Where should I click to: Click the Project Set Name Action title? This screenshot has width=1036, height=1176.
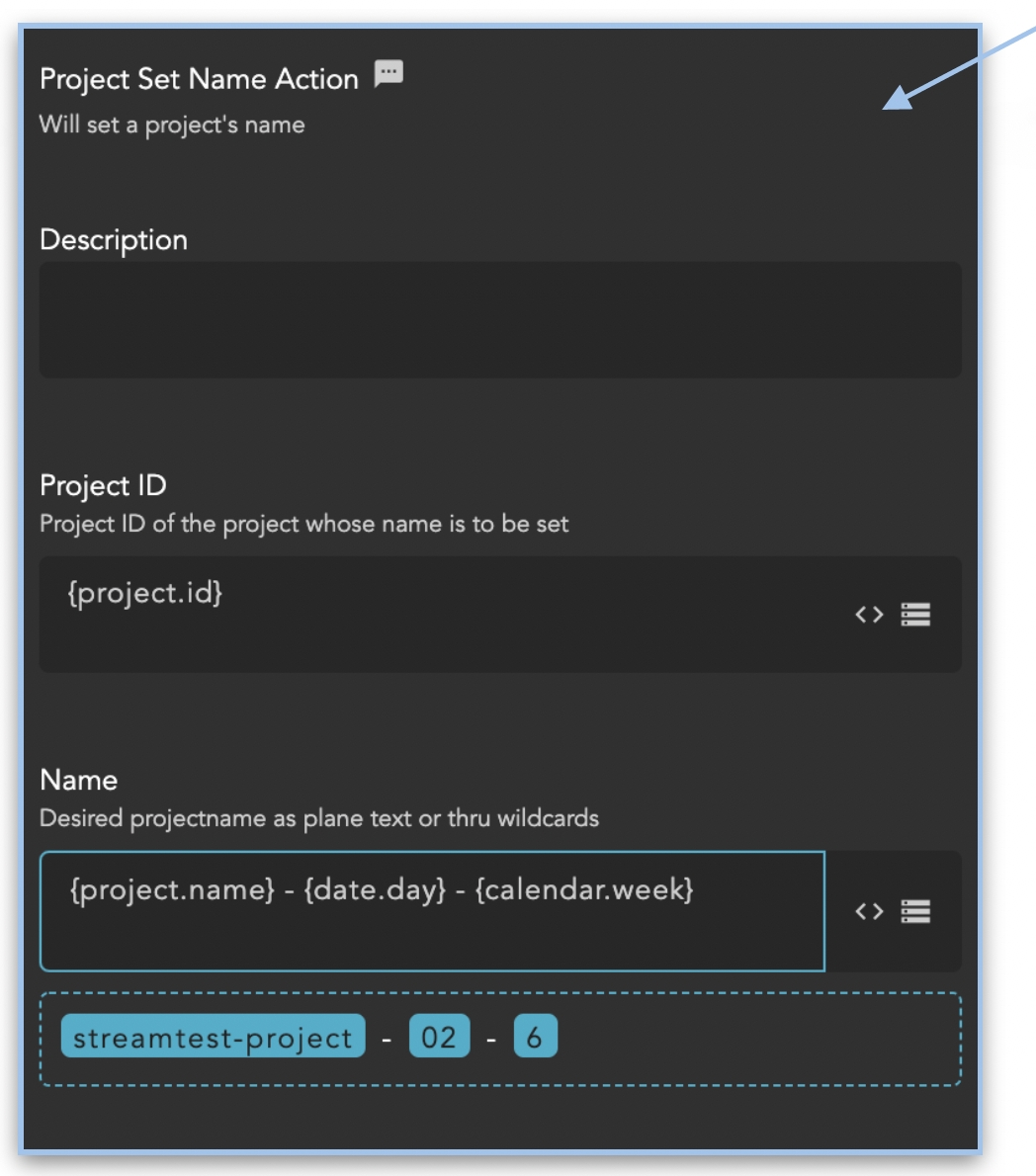click(x=199, y=80)
